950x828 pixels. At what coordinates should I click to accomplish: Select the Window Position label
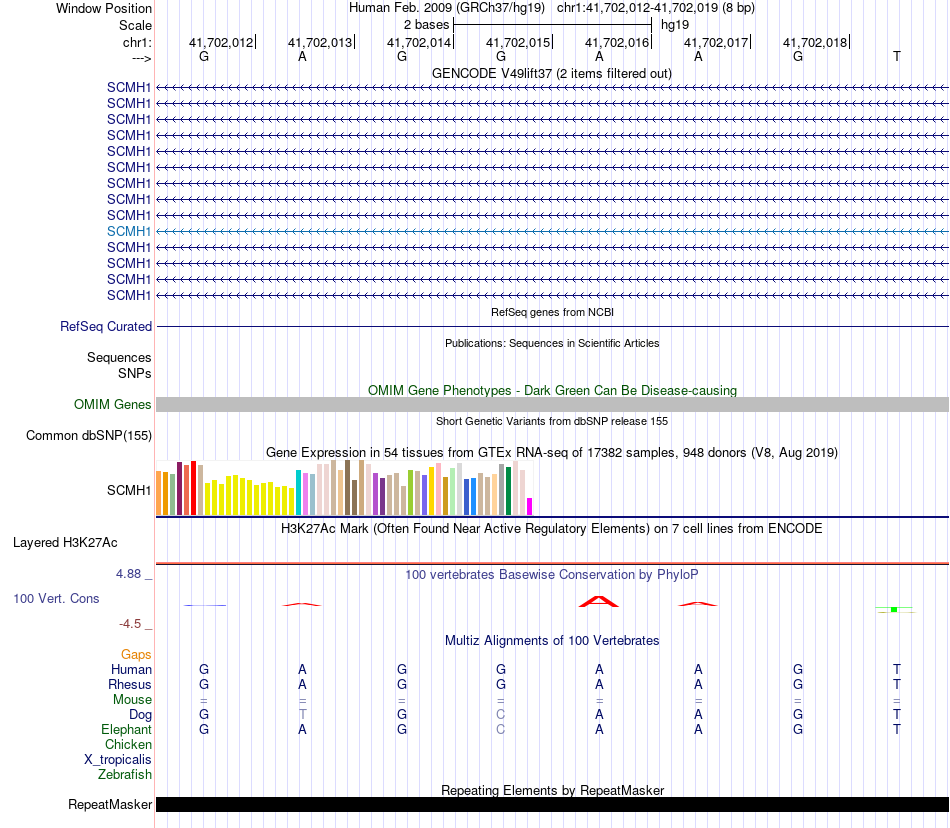coord(104,8)
